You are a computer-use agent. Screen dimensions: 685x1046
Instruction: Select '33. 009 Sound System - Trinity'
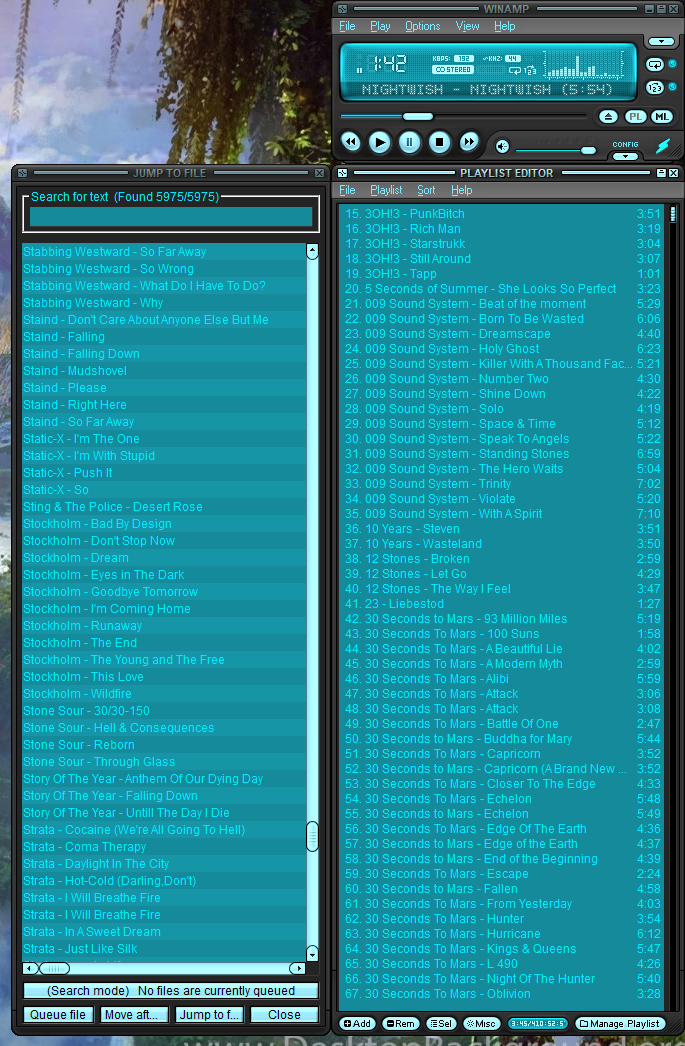[503, 484]
